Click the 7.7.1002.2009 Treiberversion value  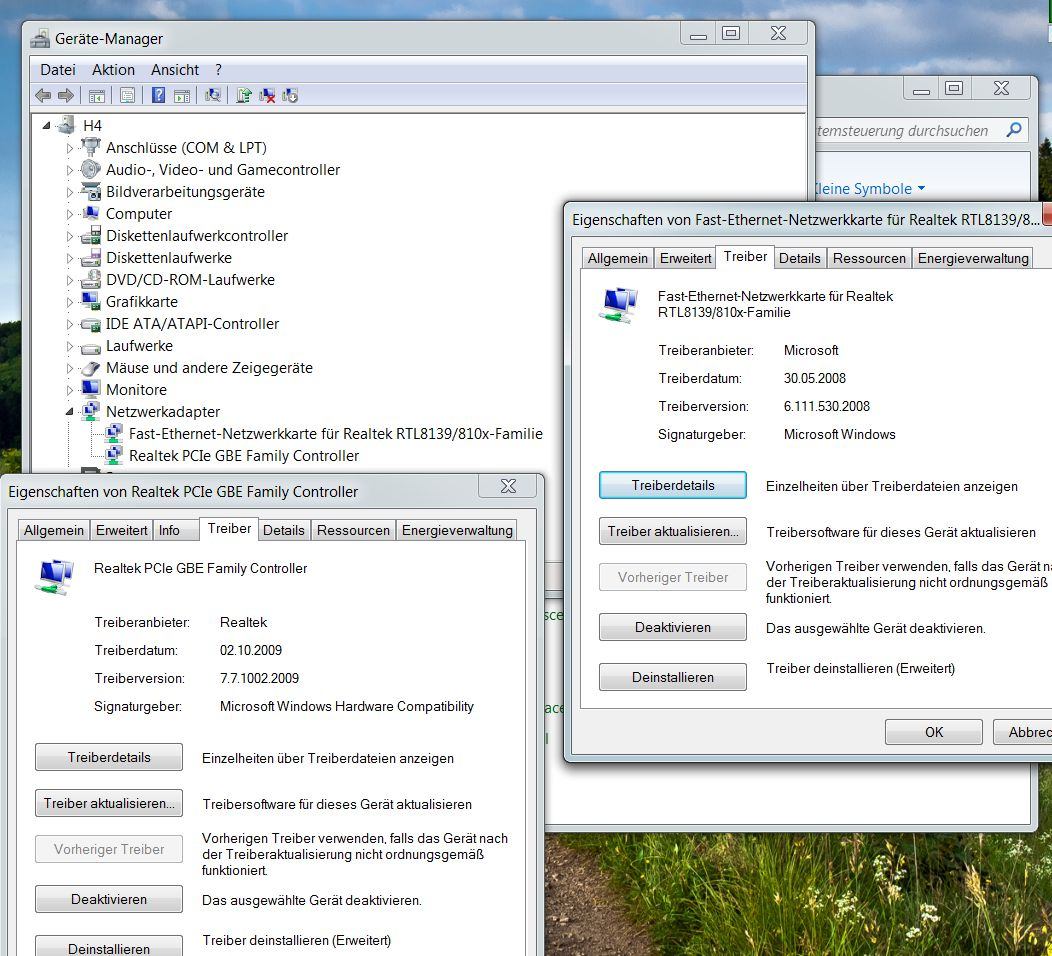(259, 678)
